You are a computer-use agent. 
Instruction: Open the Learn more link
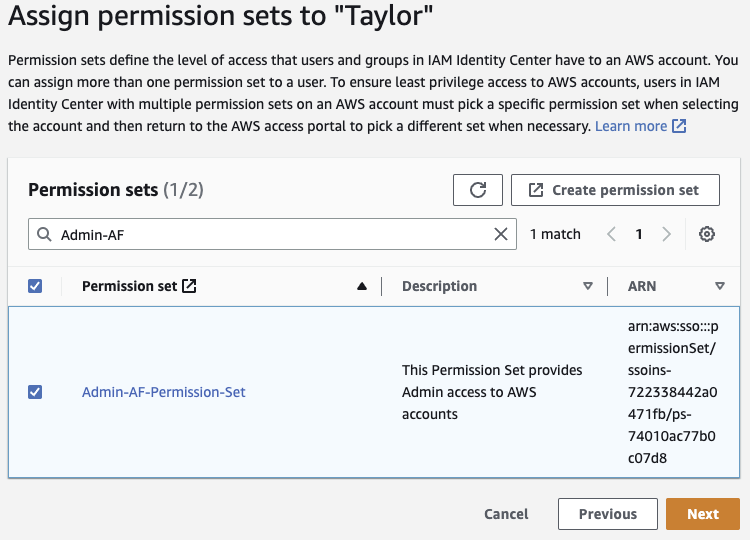pos(640,126)
